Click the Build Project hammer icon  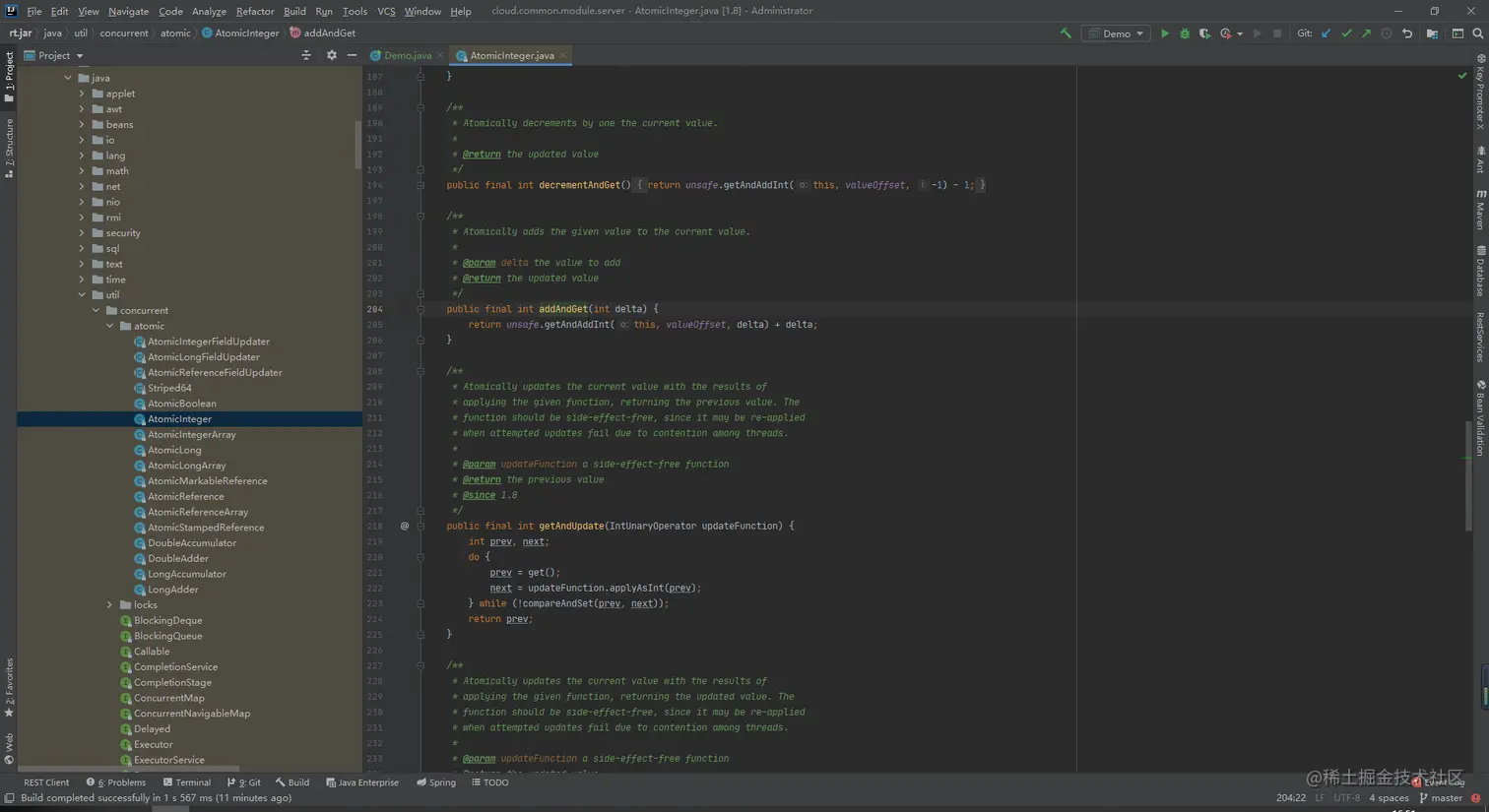(1066, 33)
